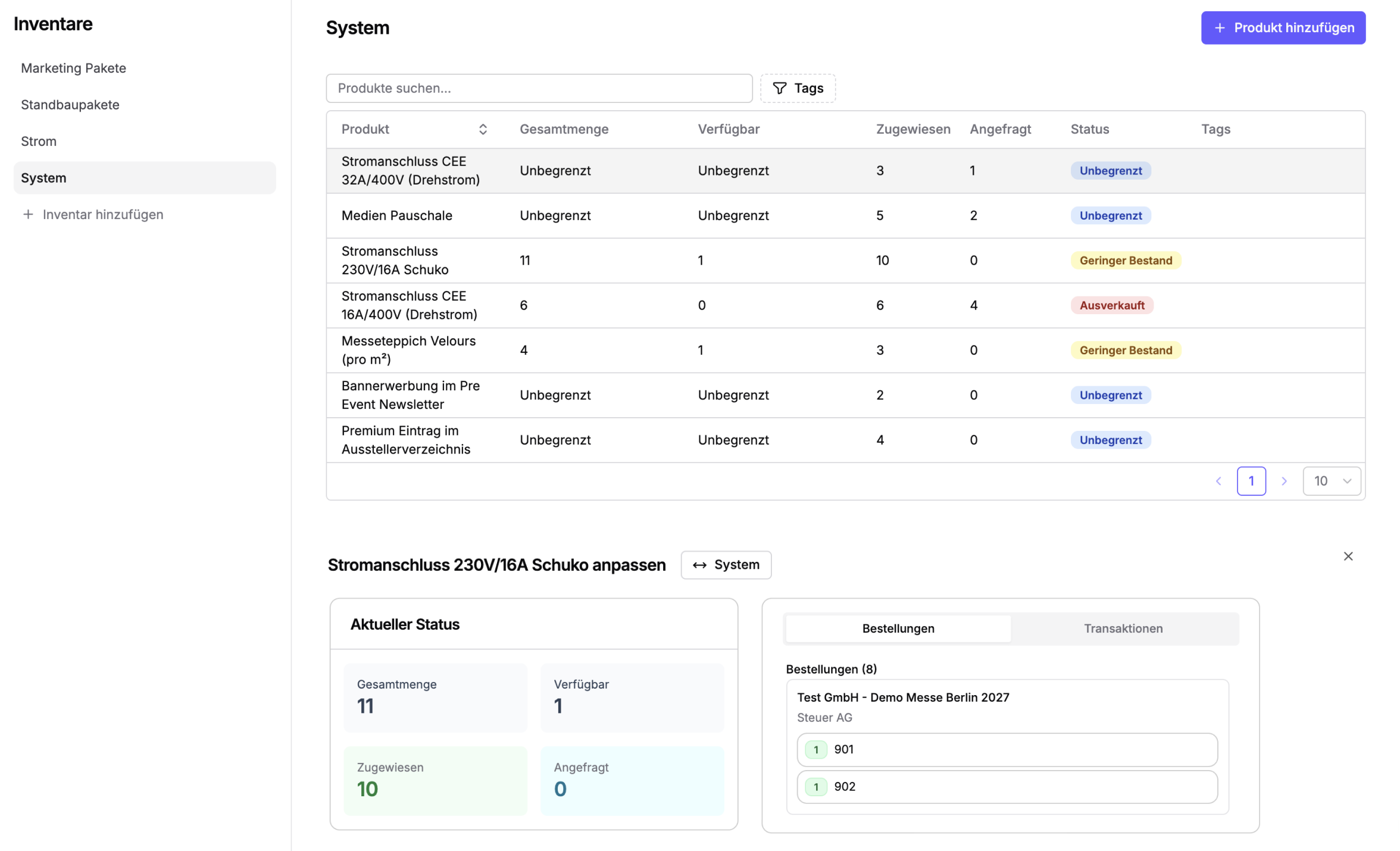Click the Produkt column sort arrows icon
Viewport: 1400px width, 851px height.
click(483, 129)
